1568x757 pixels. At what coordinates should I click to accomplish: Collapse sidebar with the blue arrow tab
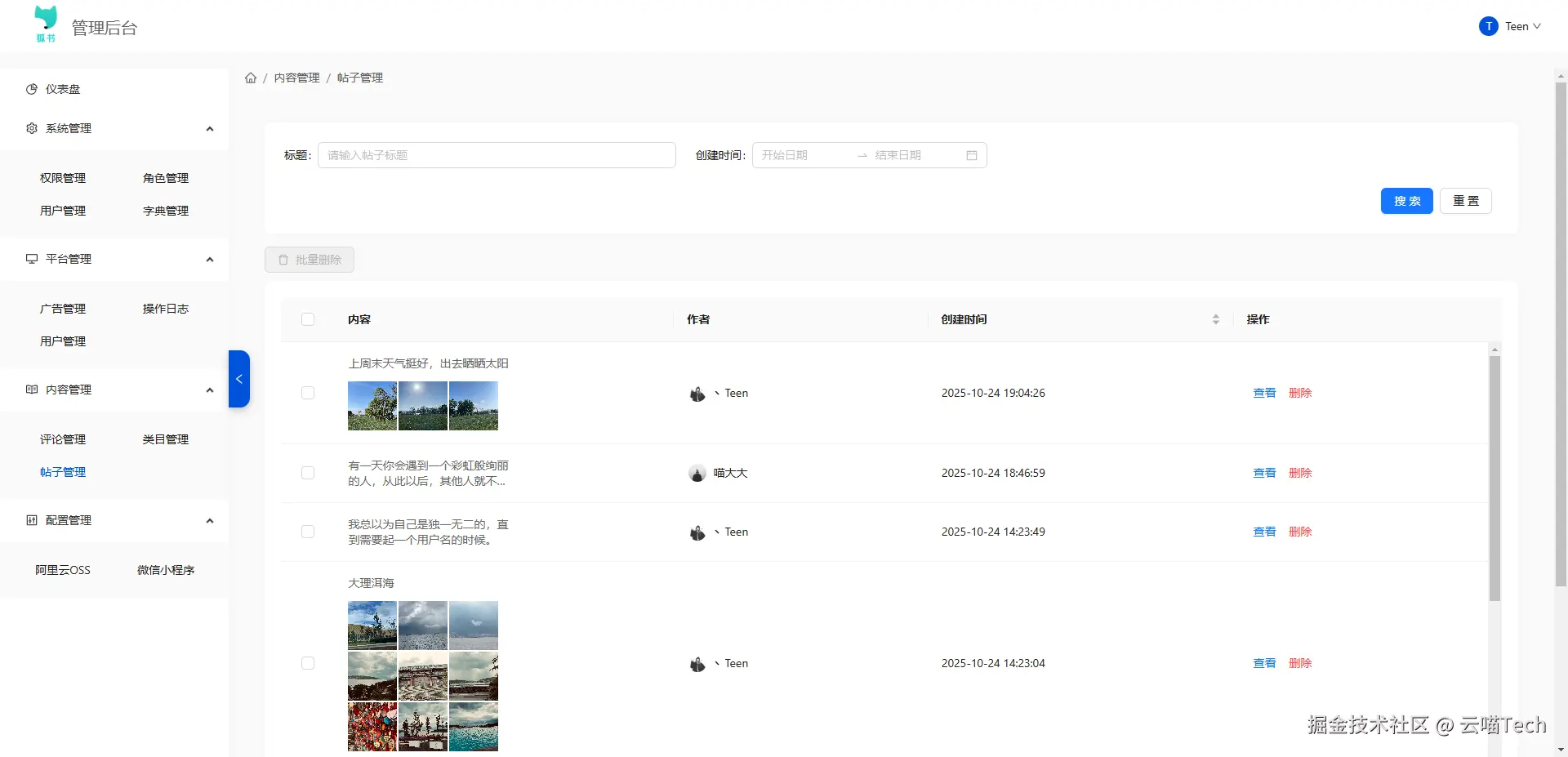coord(239,379)
